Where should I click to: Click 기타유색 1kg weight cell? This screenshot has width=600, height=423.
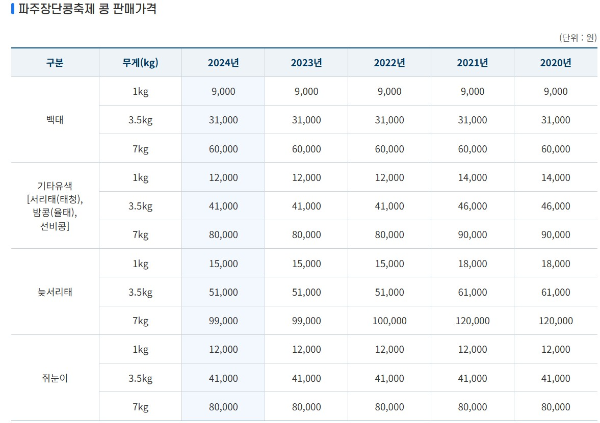(140, 177)
